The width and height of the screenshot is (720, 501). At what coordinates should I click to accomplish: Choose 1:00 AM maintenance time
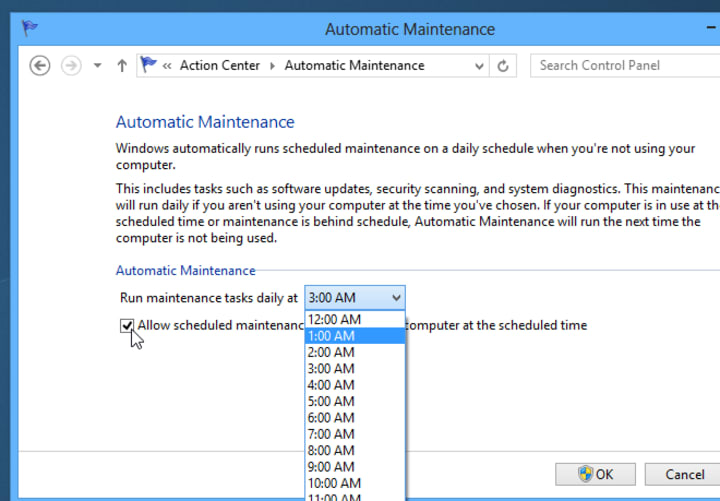point(354,336)
